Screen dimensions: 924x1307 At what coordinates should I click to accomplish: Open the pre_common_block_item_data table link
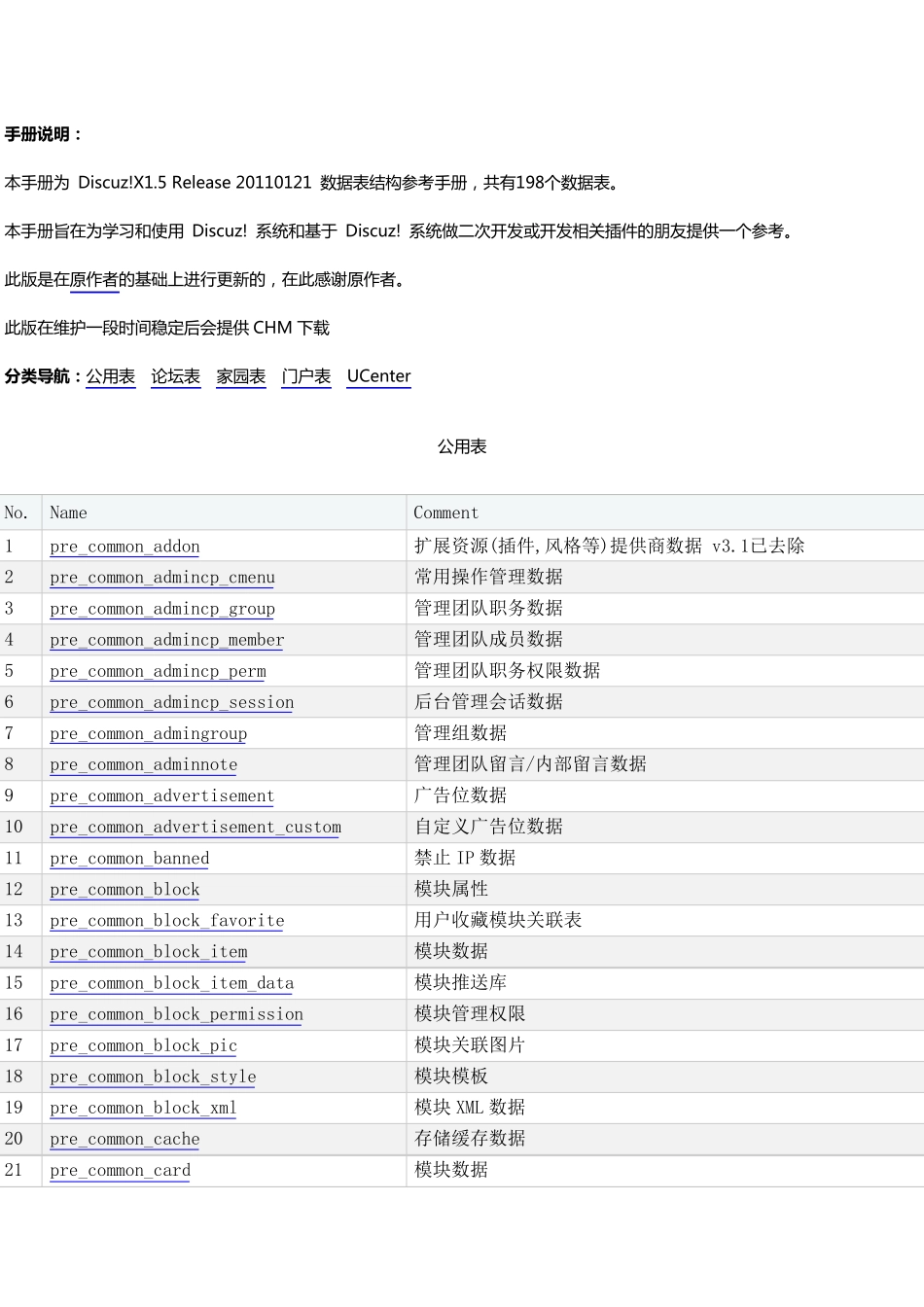coord(172,983)
